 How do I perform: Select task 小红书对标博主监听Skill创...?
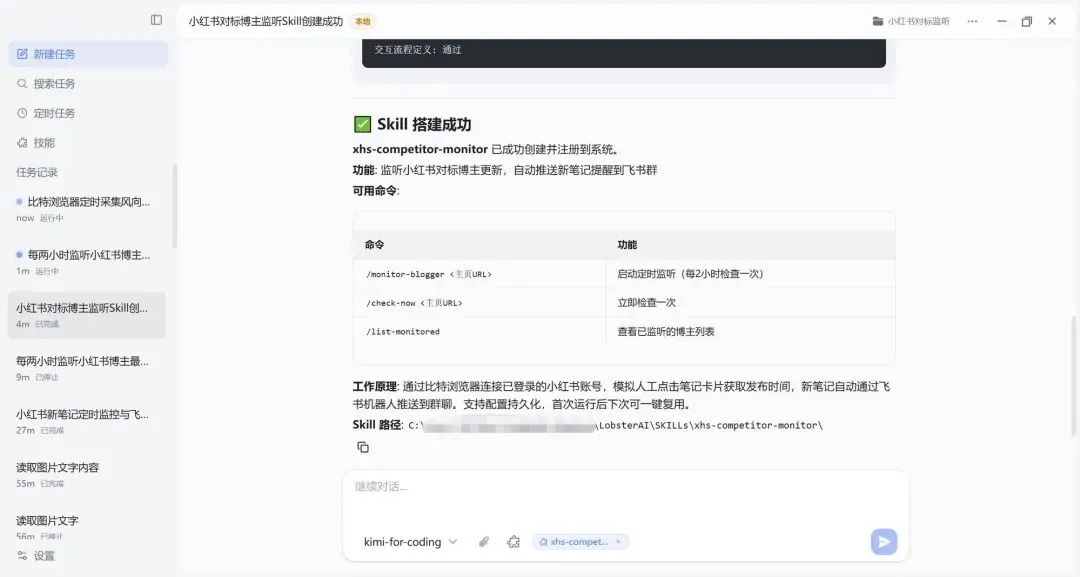tap(86, 315)
